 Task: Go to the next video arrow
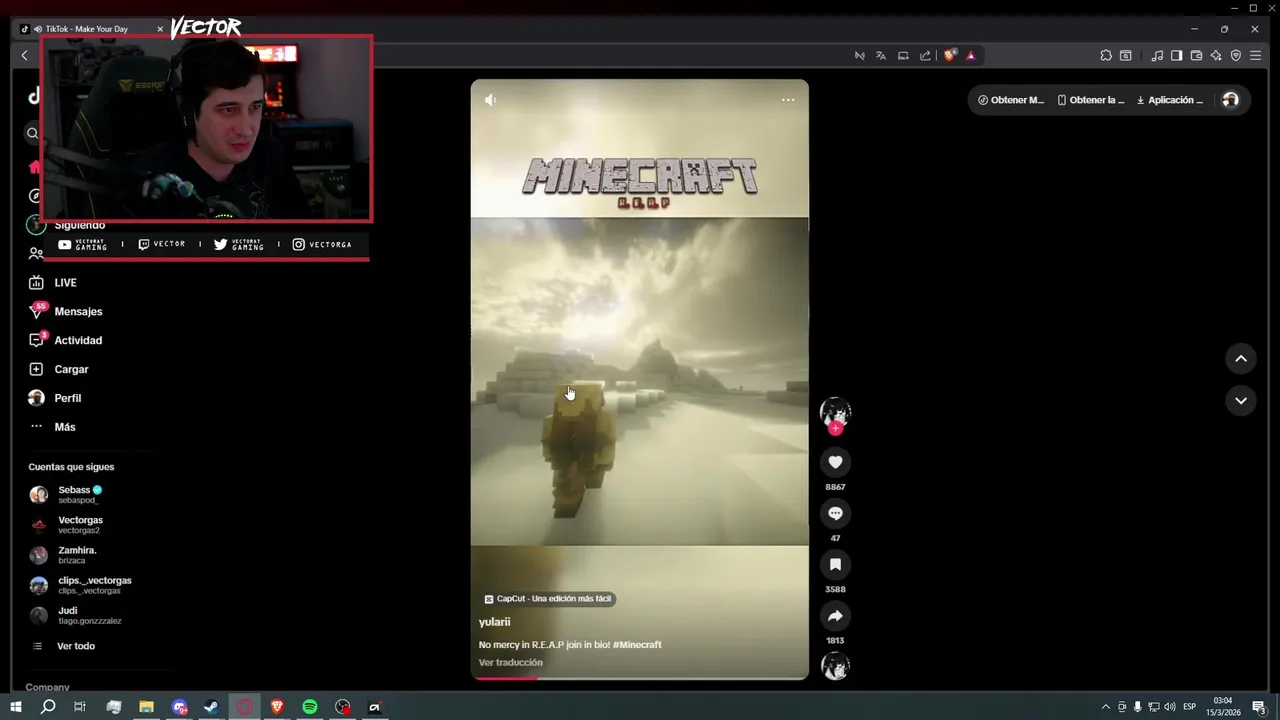tap(1240, 401)
